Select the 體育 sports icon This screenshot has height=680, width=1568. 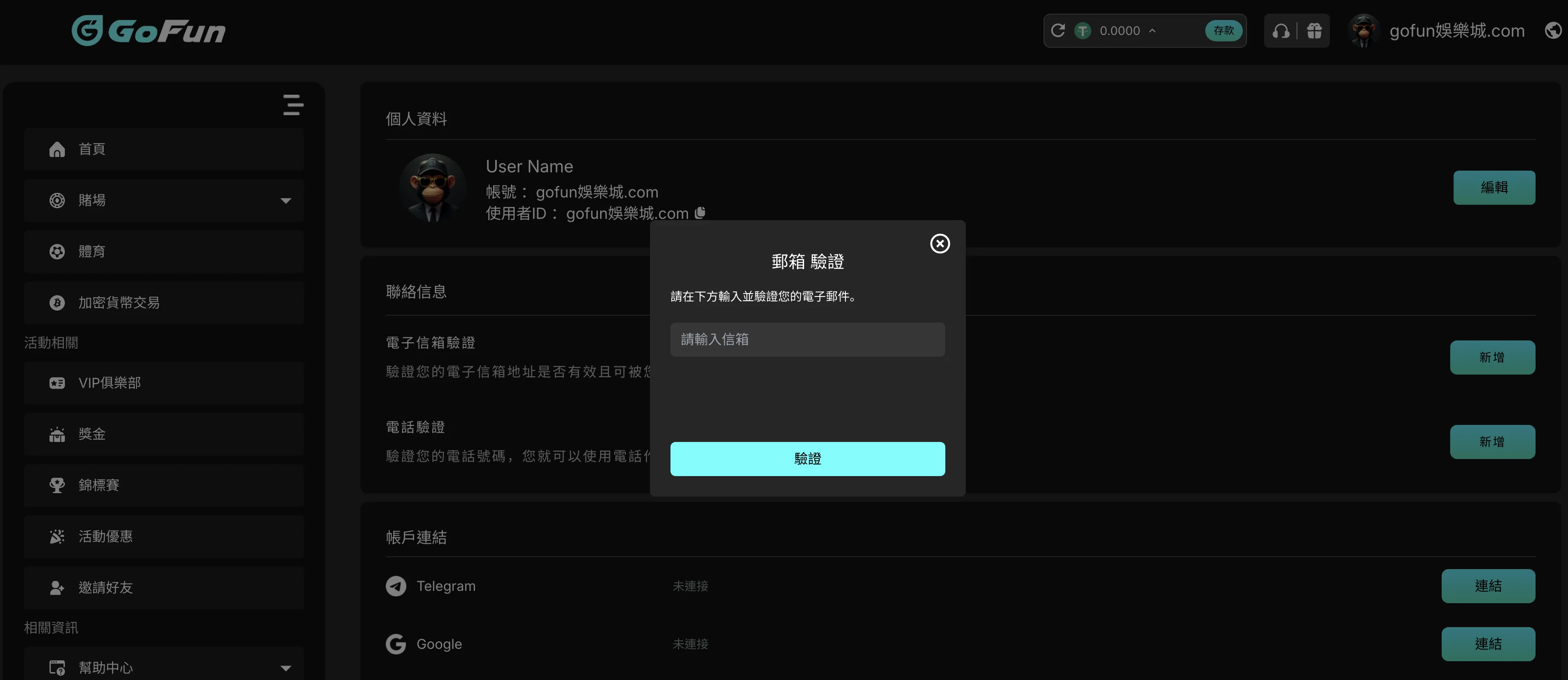tap(57, 251)
